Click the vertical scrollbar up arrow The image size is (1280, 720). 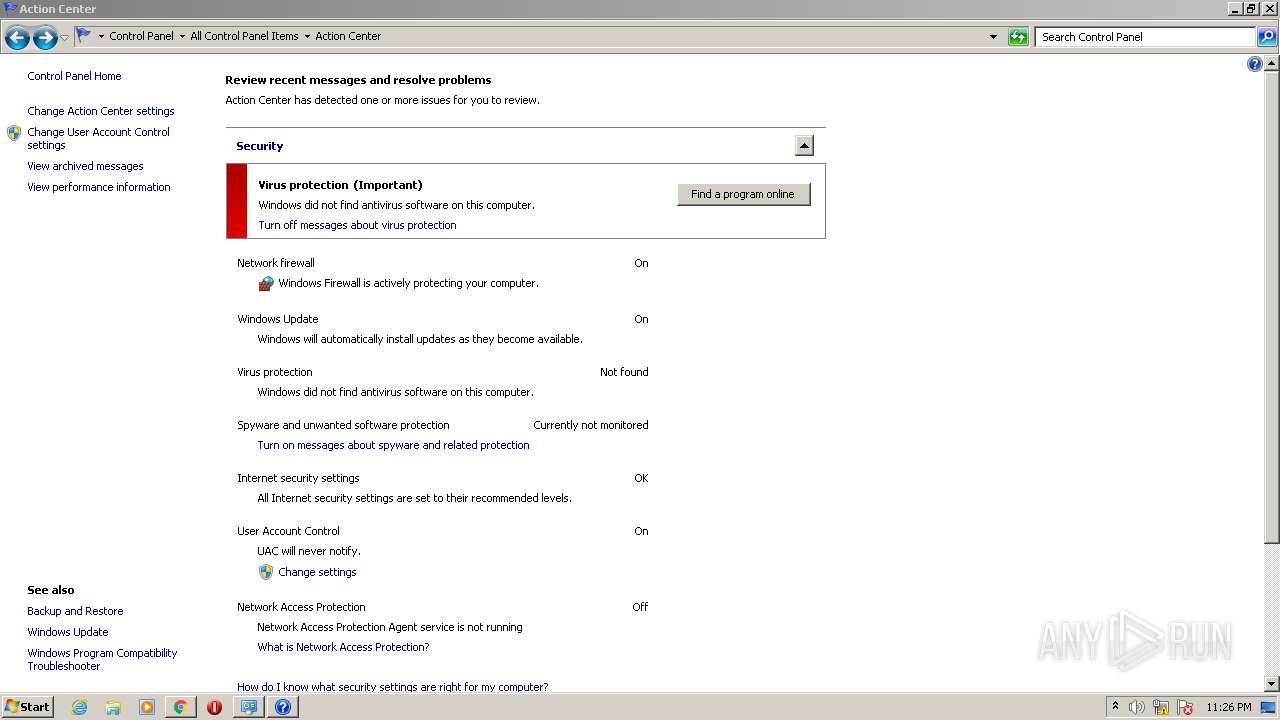click(x=1272, y=63)
